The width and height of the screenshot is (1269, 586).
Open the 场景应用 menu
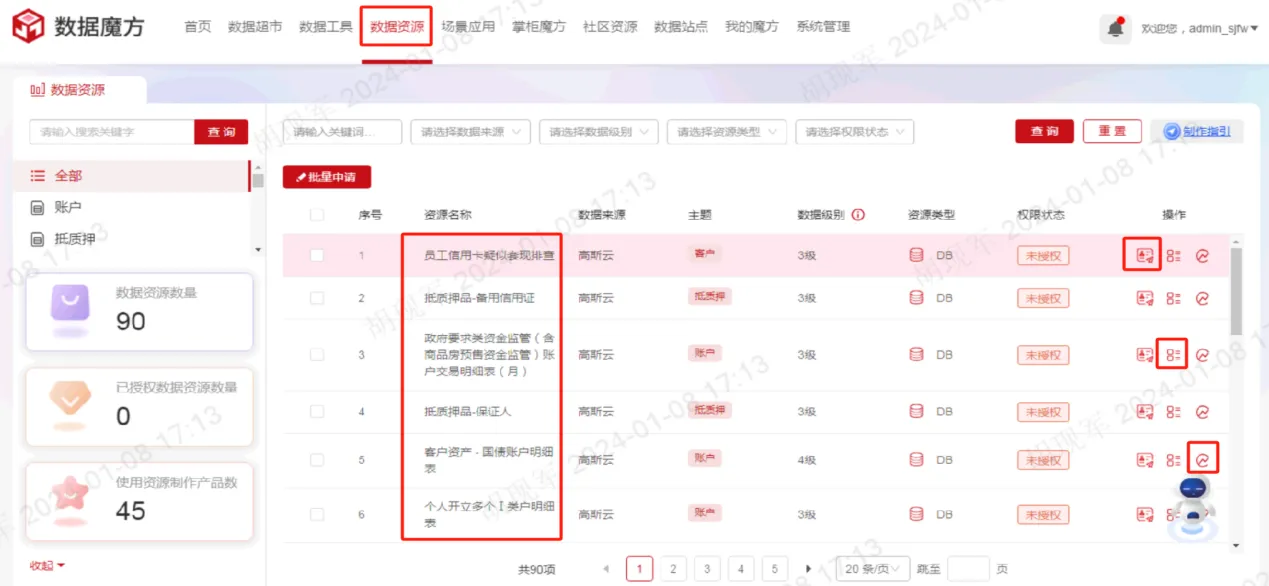(468, 27)
